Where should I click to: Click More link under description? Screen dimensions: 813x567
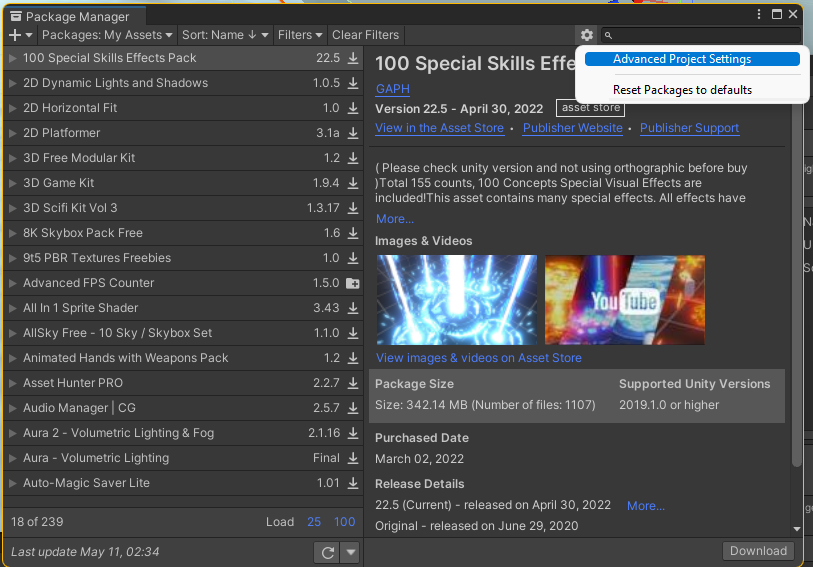(395, 219)
